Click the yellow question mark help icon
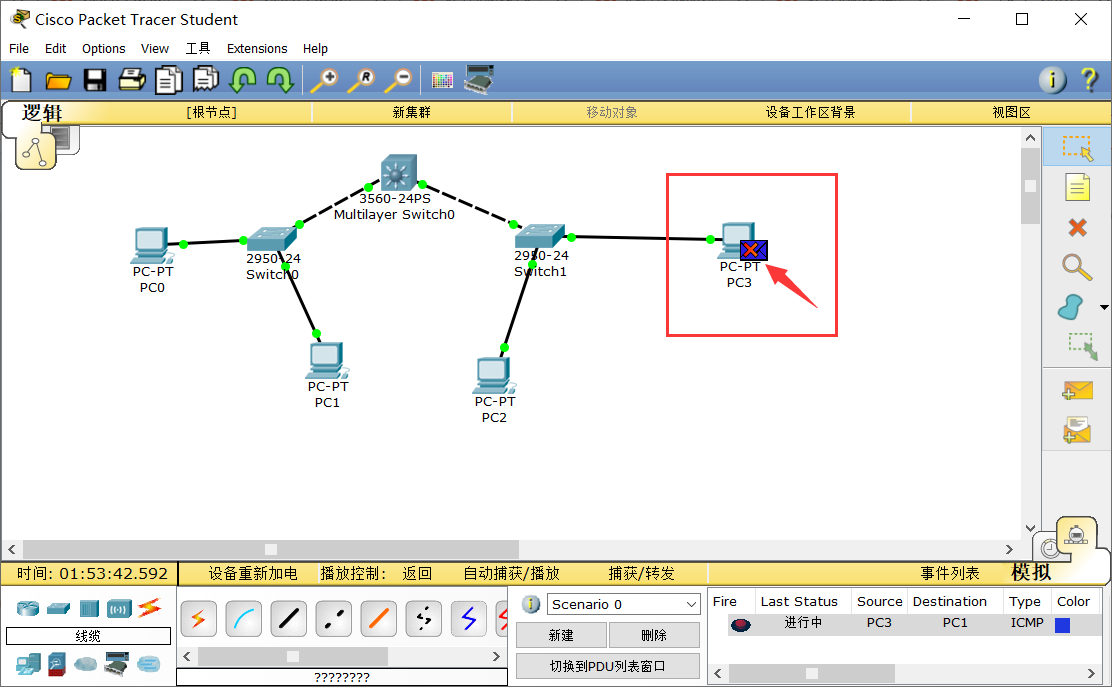 [x=1089, y=79]
